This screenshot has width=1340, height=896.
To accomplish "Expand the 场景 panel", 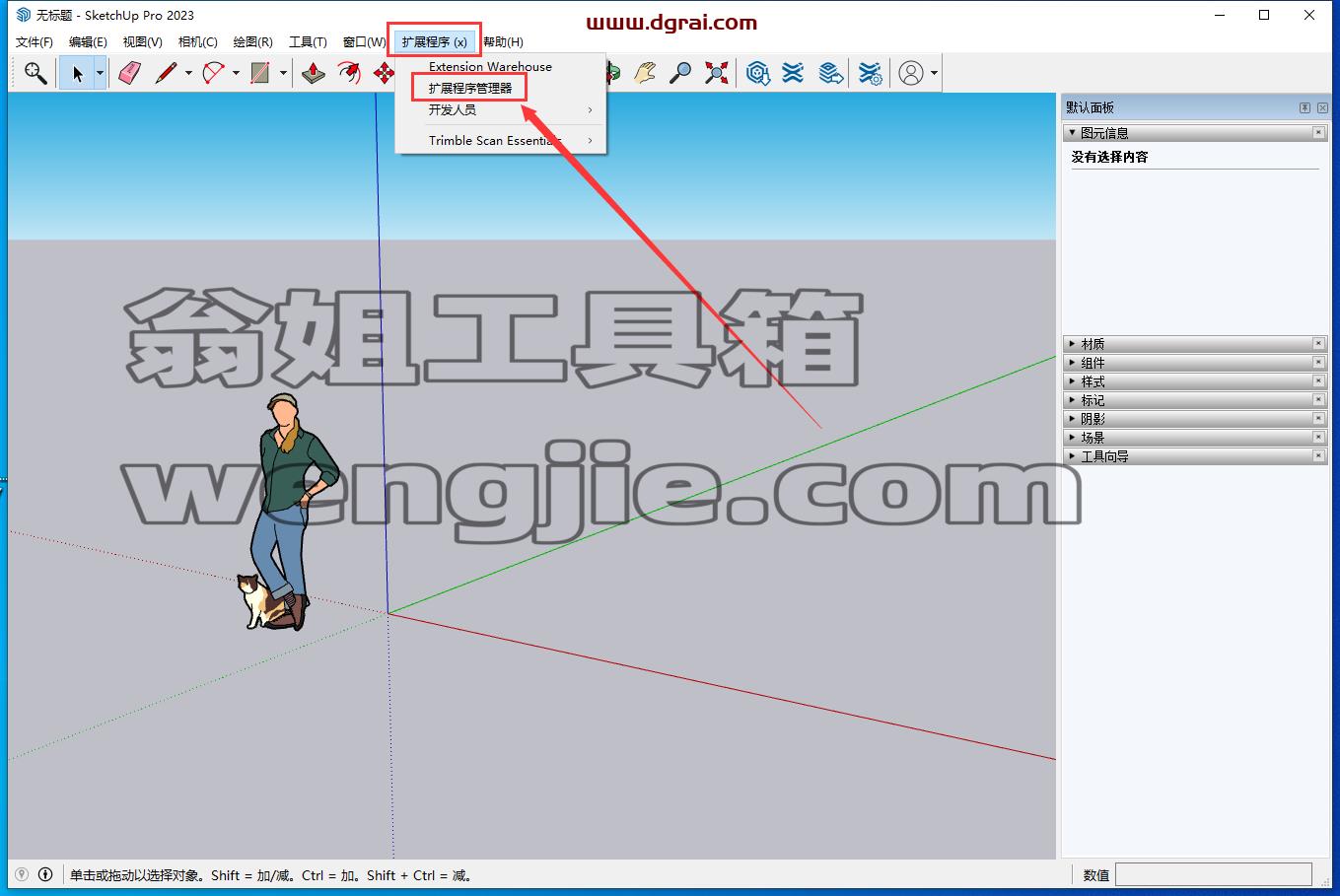I will [1072, 438].
